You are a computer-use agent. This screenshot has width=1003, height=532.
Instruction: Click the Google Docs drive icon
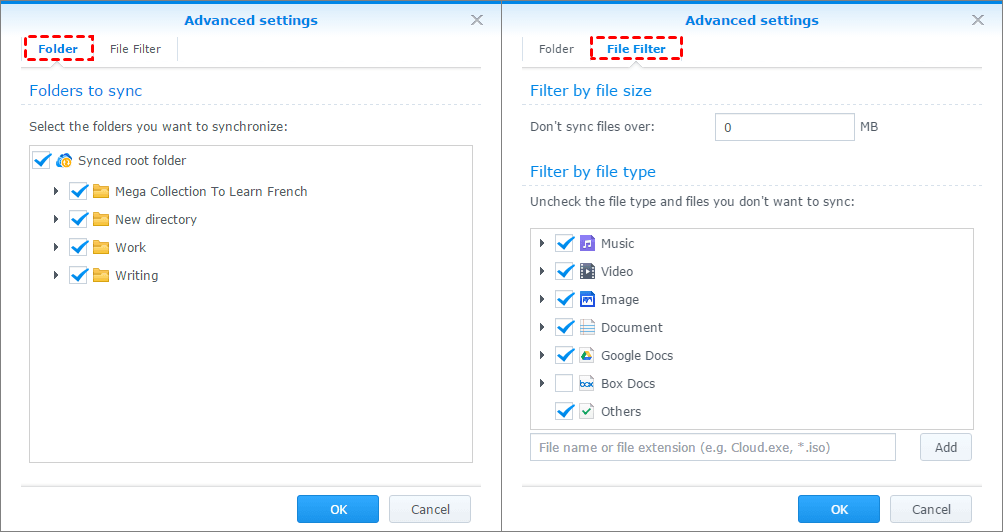[587, 355]
